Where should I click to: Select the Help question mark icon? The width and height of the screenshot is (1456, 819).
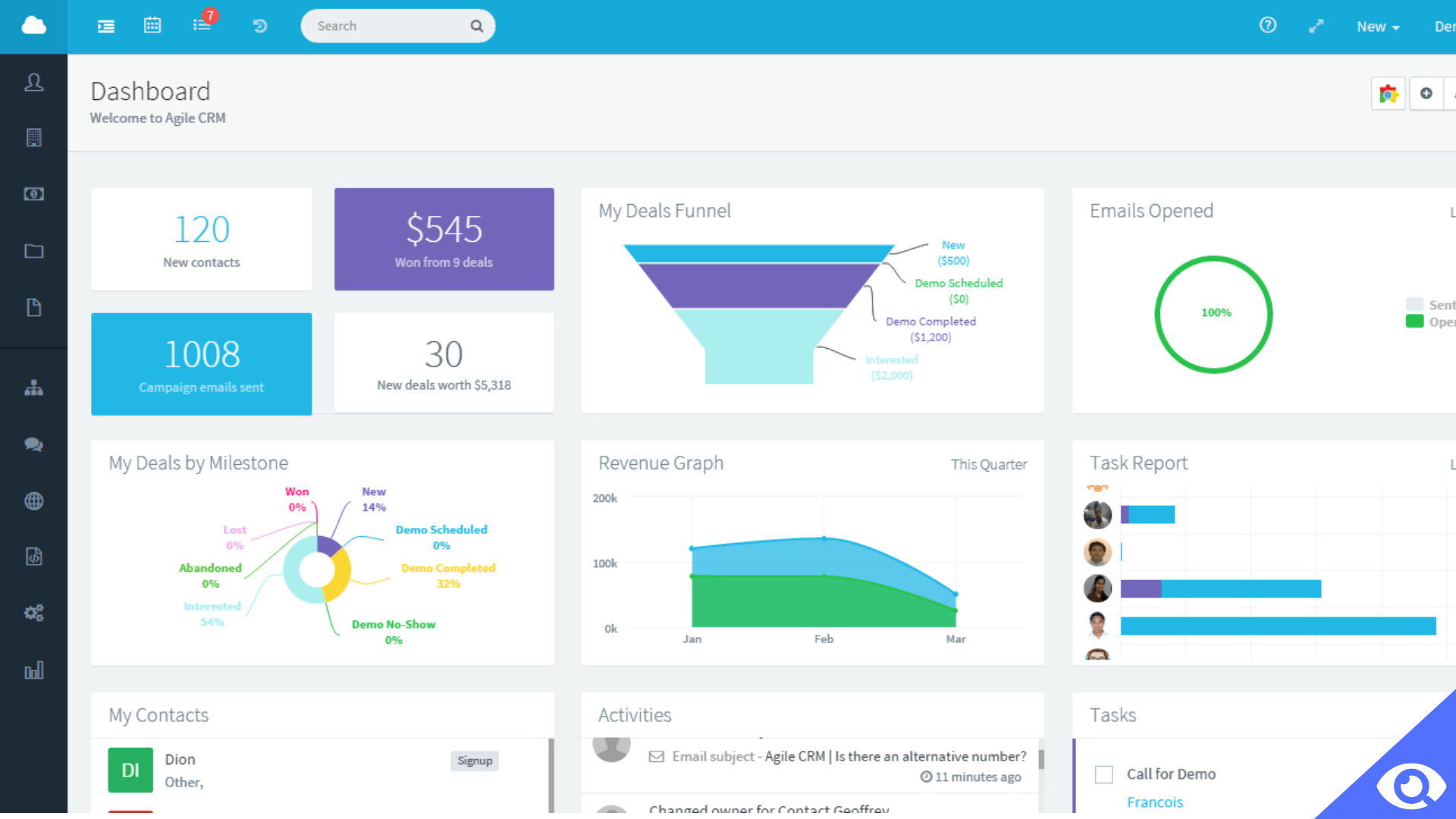1268,25
